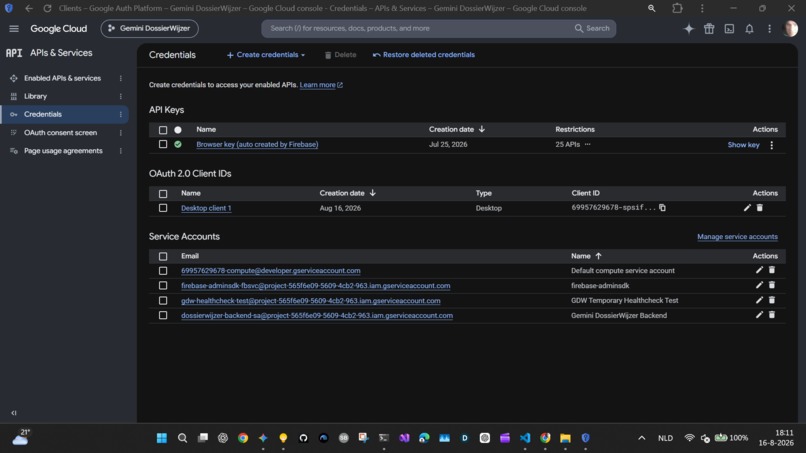The width and height of the screenshot is (806, 453).
Task: Sort OAuth clients by Creation date
Action: coord(347,193)
